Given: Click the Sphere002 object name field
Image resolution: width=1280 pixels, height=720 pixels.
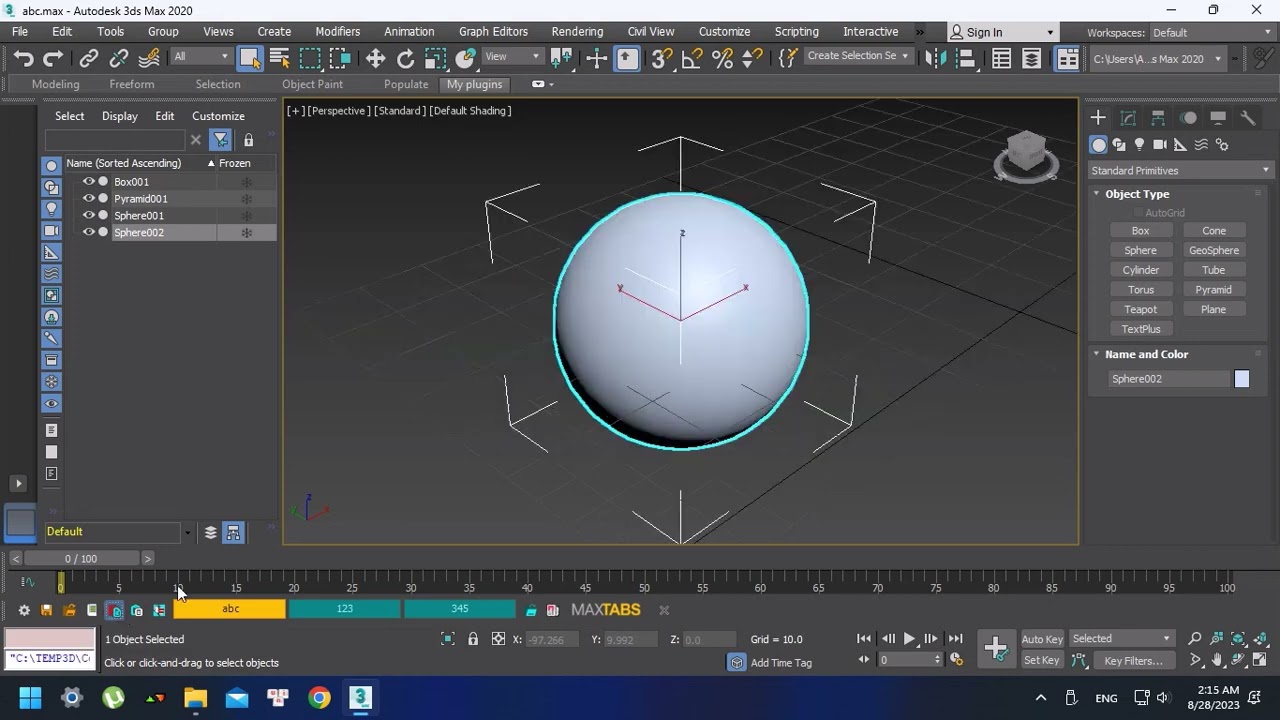Looking at the screenshot, I should click(1168, 379).
